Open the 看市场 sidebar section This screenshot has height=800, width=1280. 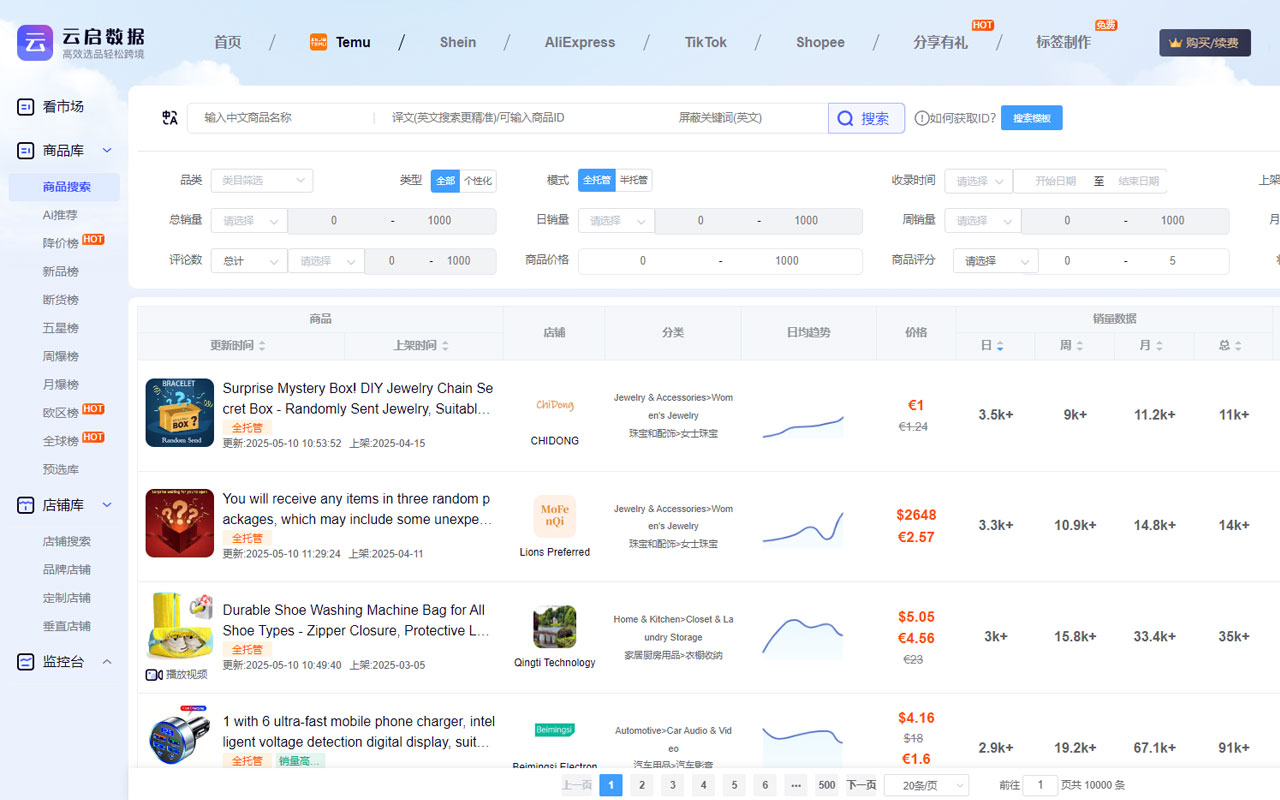(63, 107)
